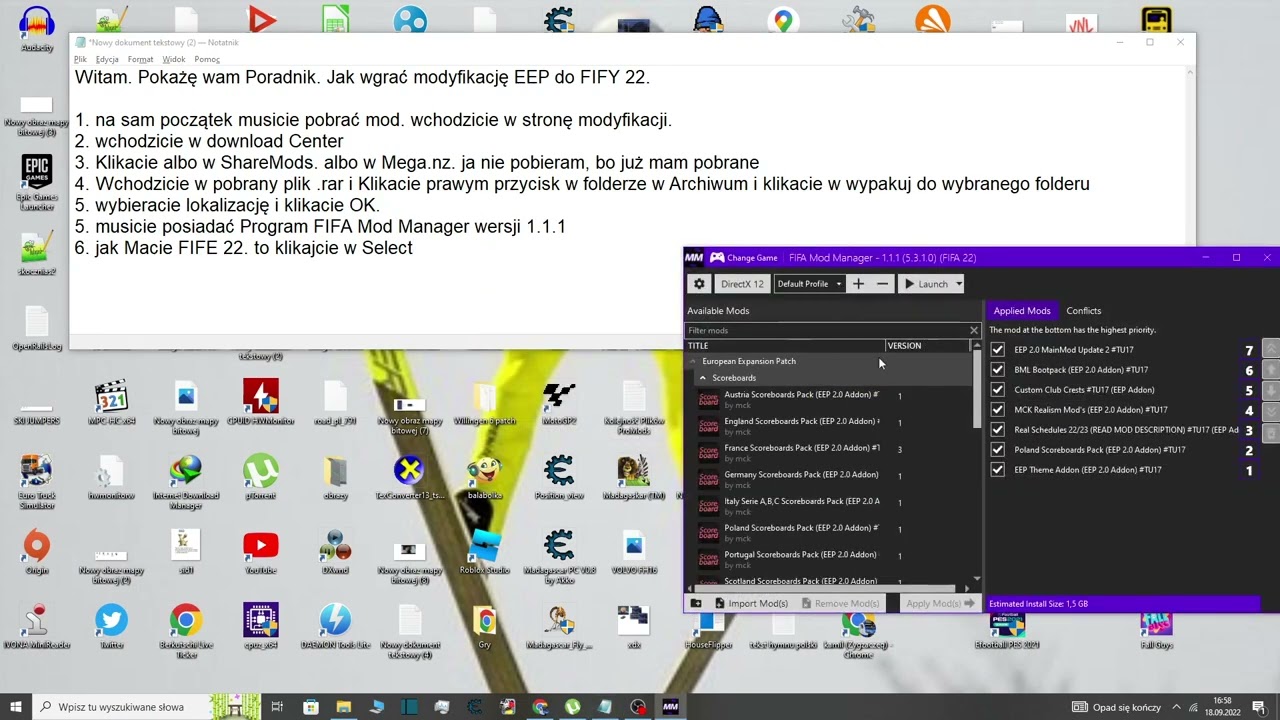1280x720 pixels.
Task: Open Format menu in Notatnik
Action: click(140, 59)
